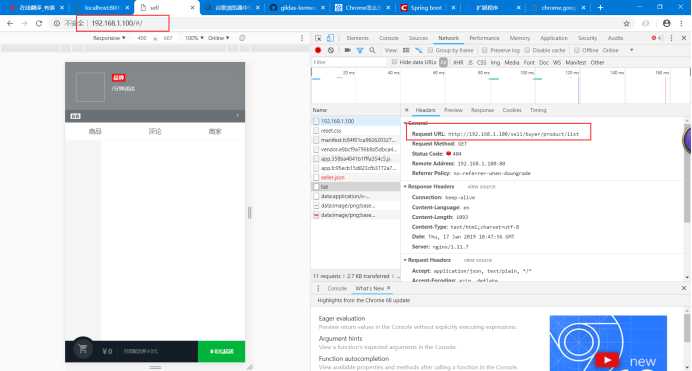
Task: Select reset.css request row
Action: click(x=356, y=131)
